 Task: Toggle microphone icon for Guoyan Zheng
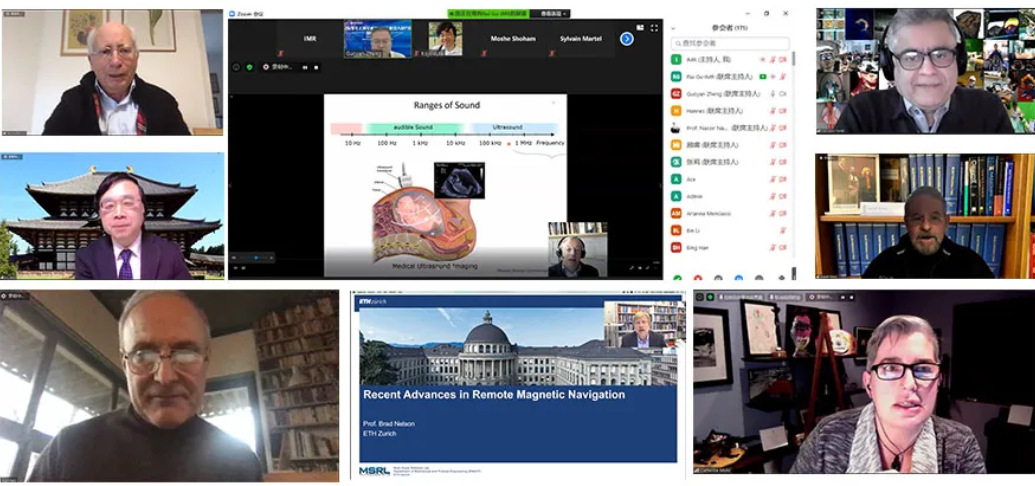pos(772,94)
